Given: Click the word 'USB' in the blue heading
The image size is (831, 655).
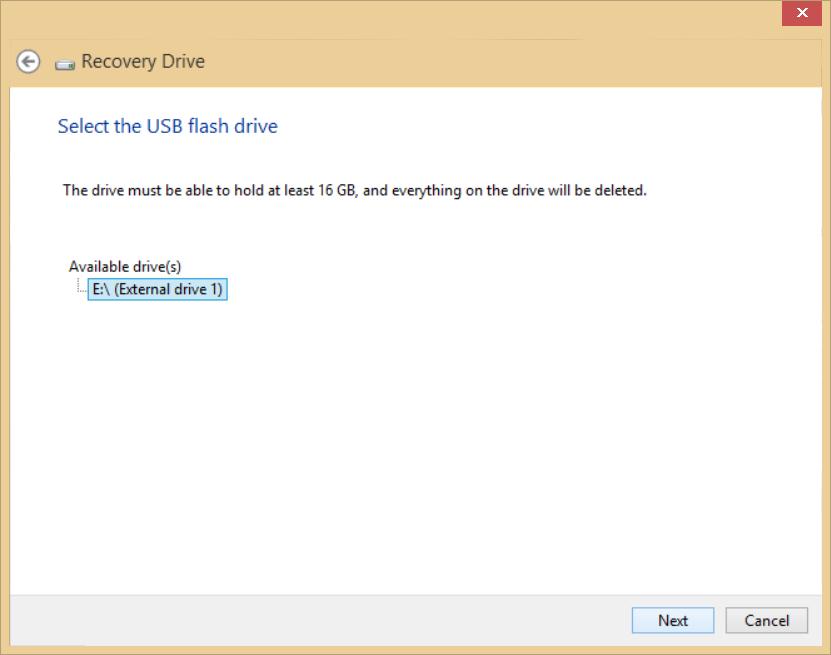Looking at the screenshot, I should pos(164,126).
